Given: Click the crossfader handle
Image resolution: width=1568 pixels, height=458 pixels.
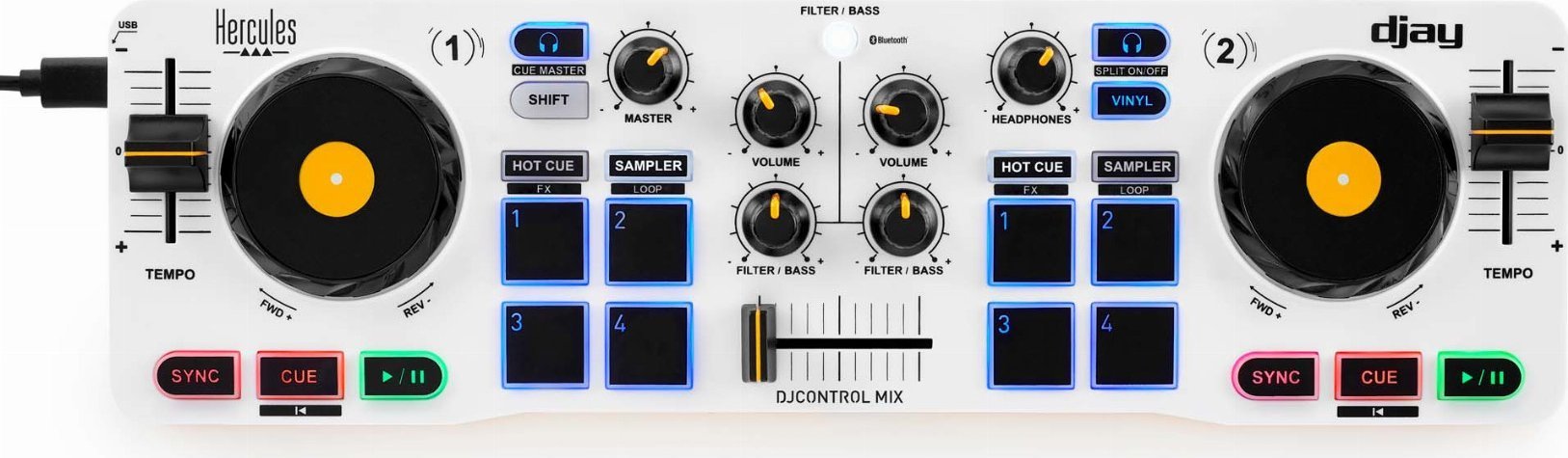Looking at the screenshot, I should 758,342.
